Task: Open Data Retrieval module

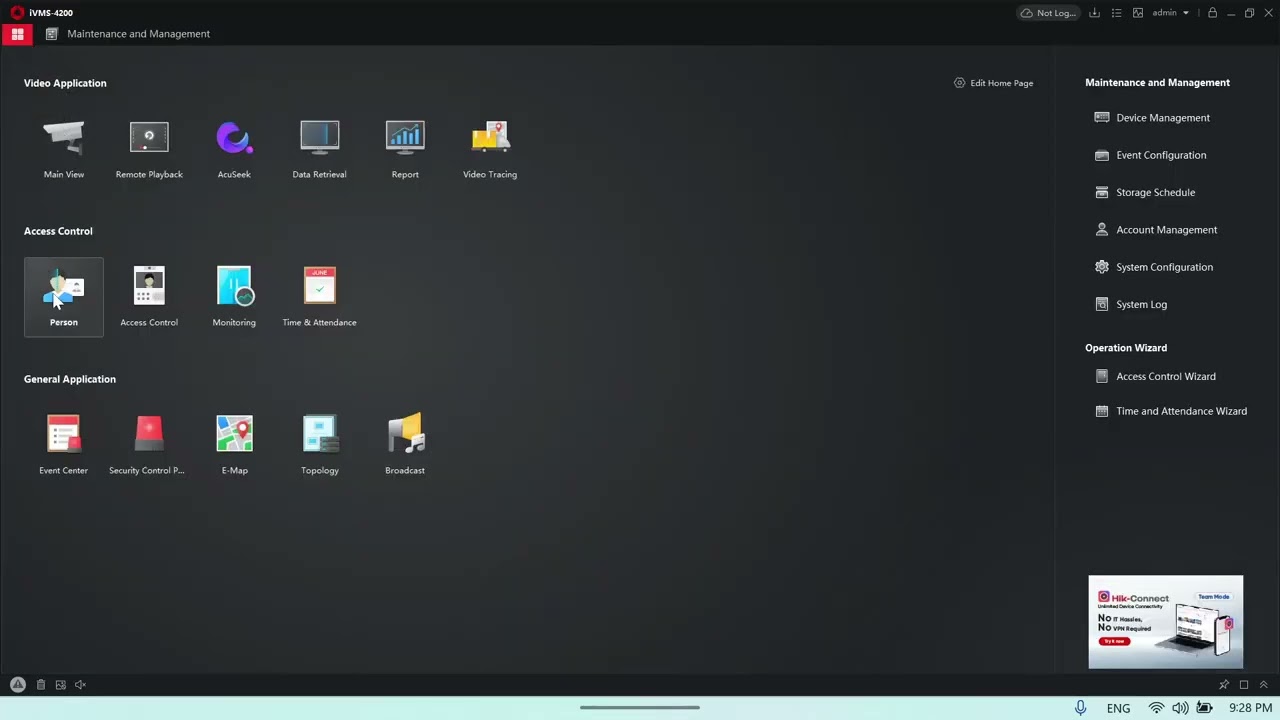Action: (319, 149)
